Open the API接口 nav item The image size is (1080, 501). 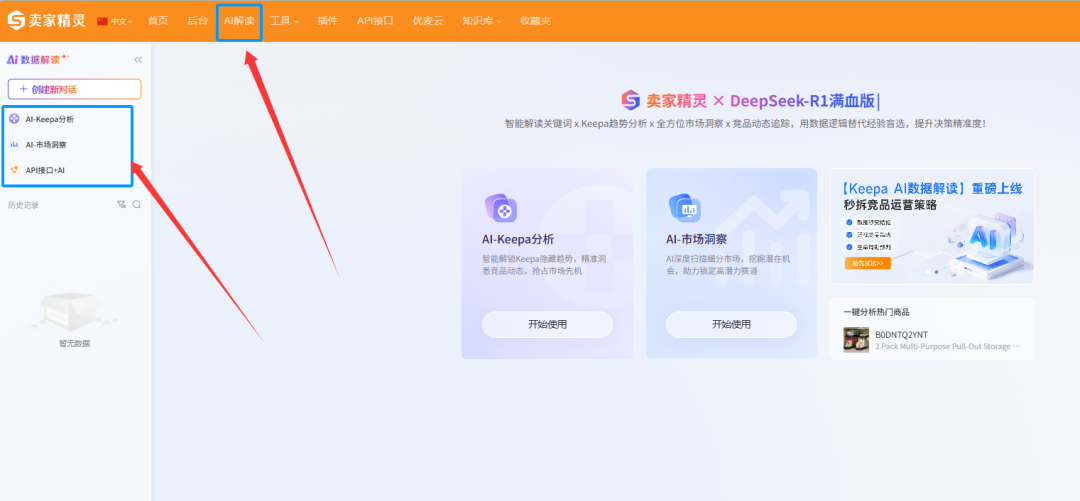[x=375, y=21]
